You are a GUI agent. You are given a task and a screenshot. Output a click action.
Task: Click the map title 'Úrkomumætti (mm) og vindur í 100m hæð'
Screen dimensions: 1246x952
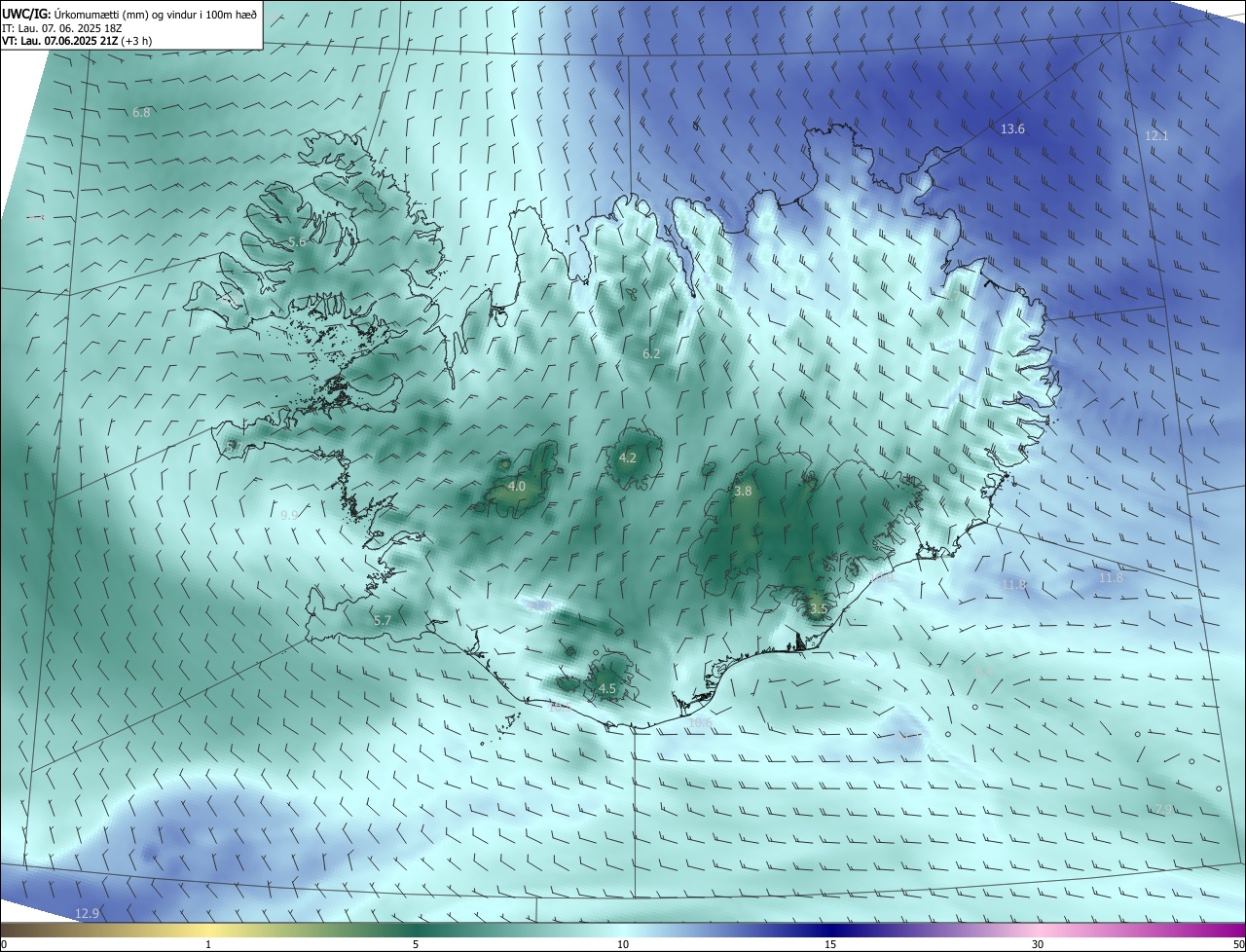coord(156,14)
